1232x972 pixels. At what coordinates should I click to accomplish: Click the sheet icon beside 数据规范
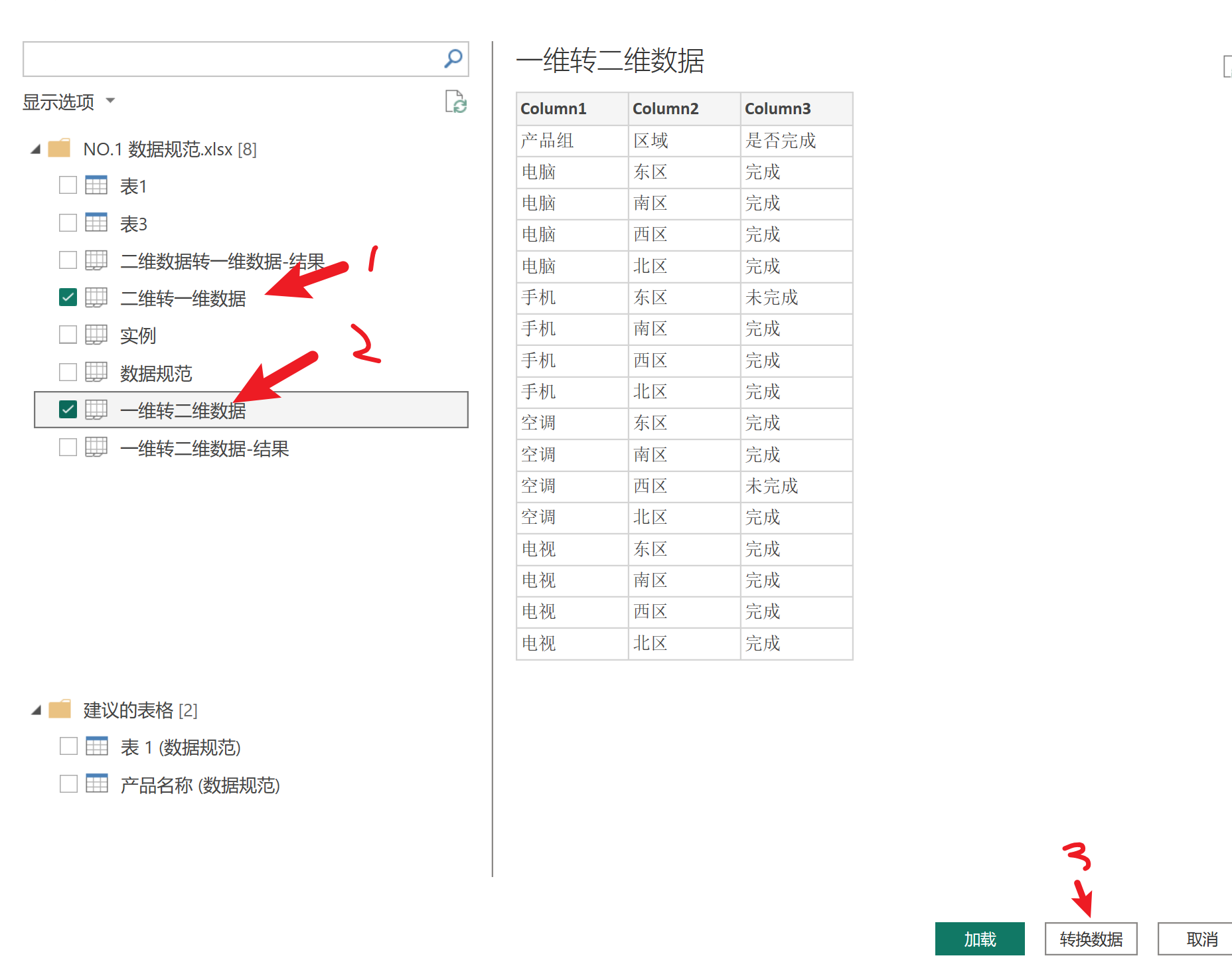coord(96,372)
